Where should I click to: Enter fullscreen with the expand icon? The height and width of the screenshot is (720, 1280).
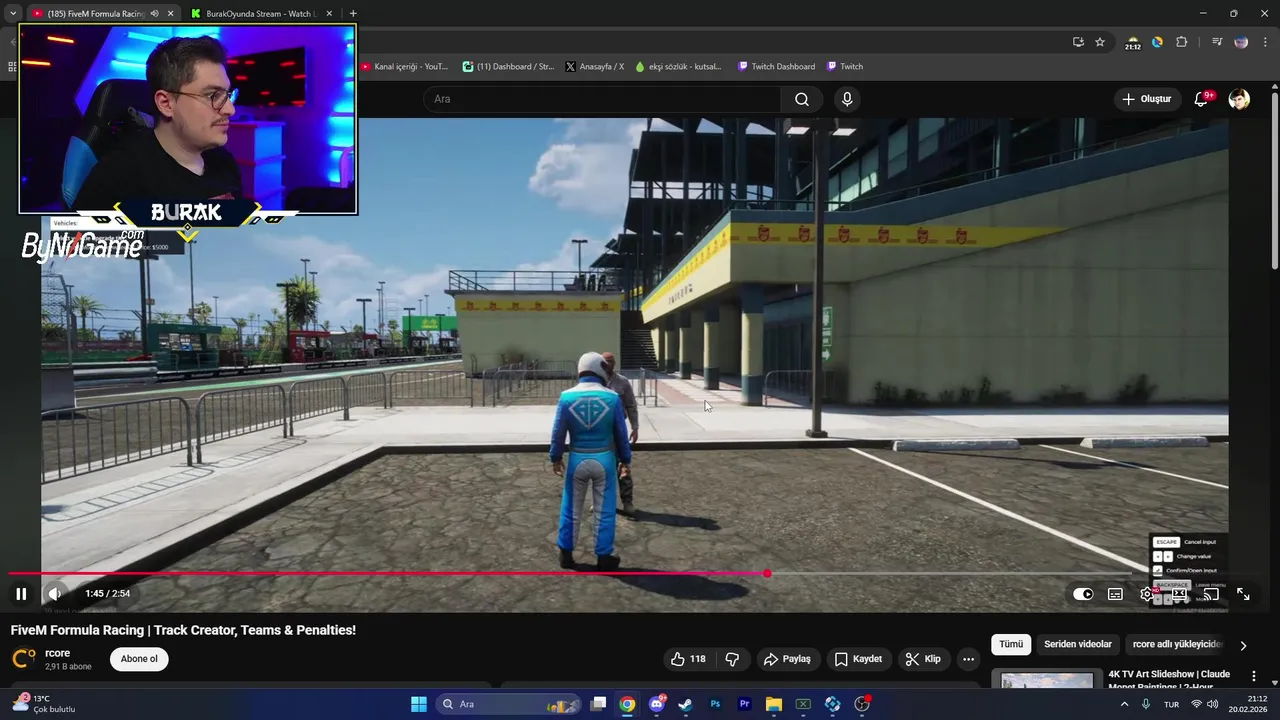tap(1243, 594)
